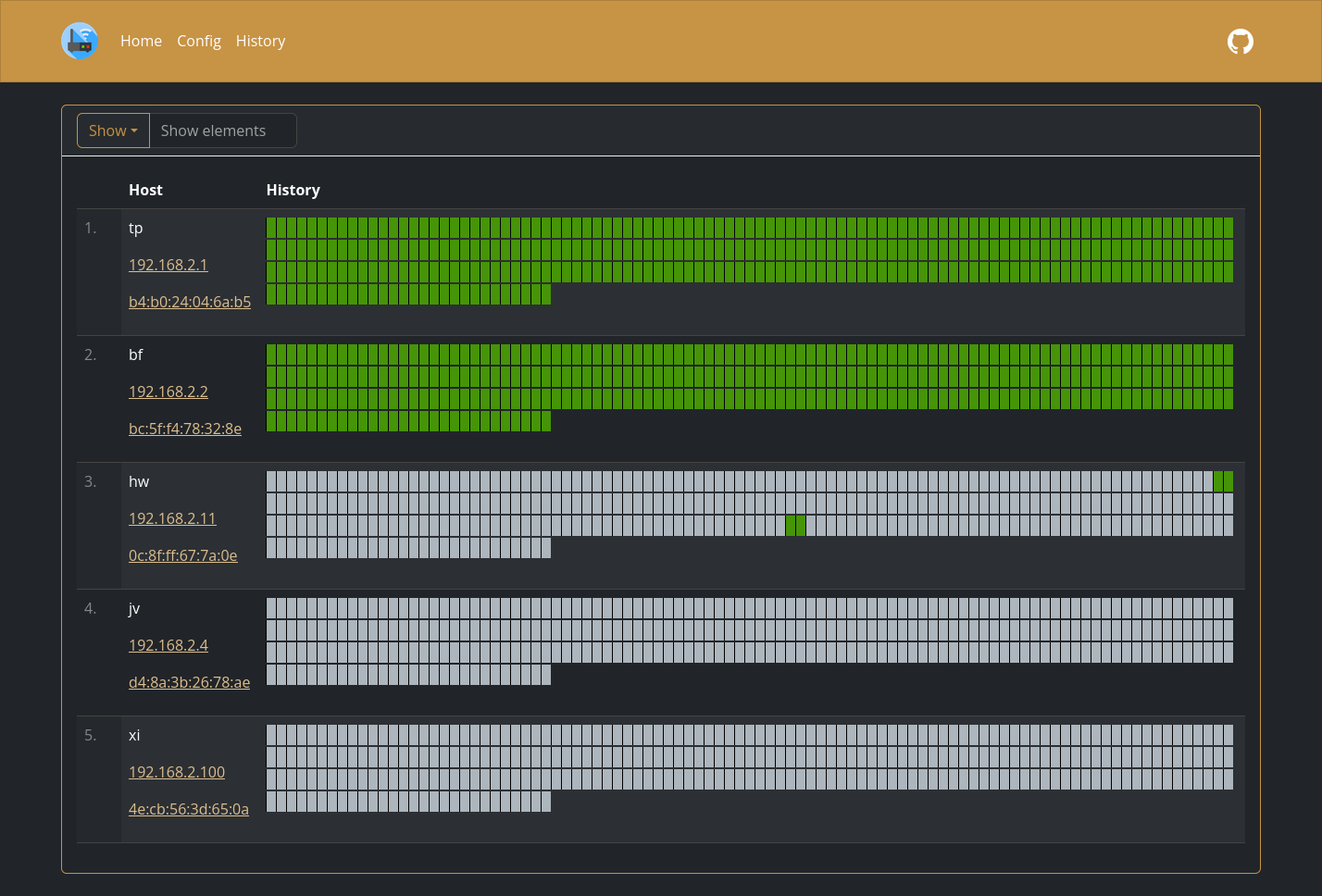Image resolution: width=1322 pixels, height=896 pixels.
Task: Open the 192.168.2.4 link for host jv
Action: 168,645
